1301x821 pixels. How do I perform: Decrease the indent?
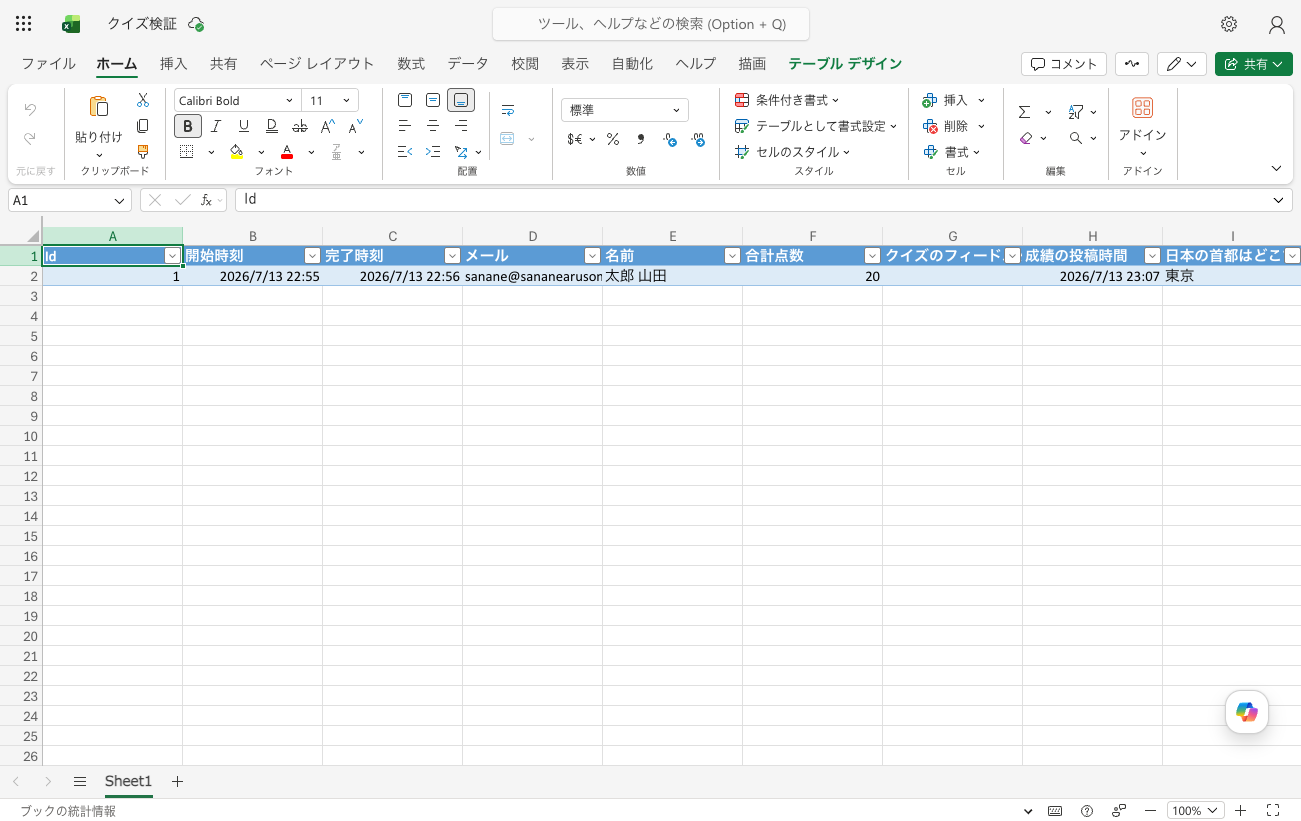pyautogui.click(x=405, y=152)
